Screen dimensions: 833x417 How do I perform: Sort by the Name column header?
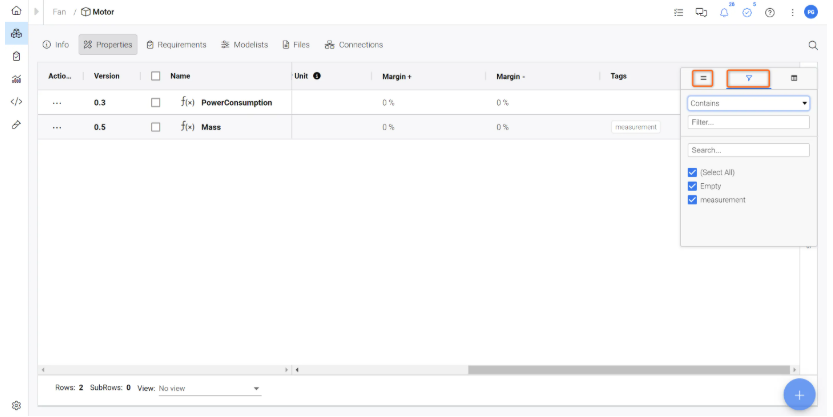pyautogui.click(x=180, y=76)
